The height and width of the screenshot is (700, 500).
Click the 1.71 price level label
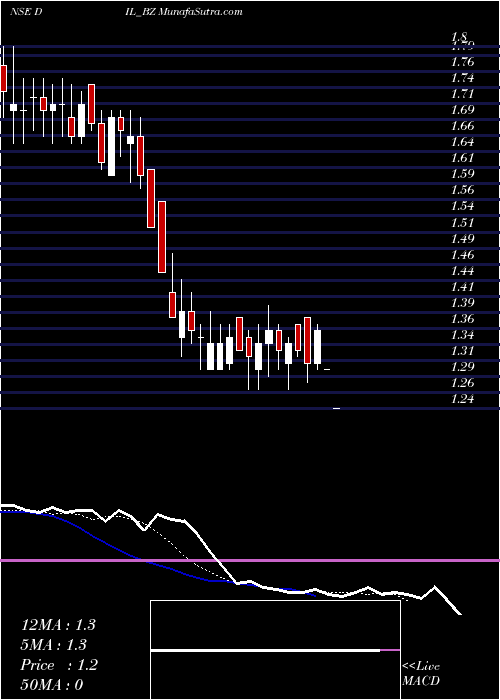tap(463, 94)
